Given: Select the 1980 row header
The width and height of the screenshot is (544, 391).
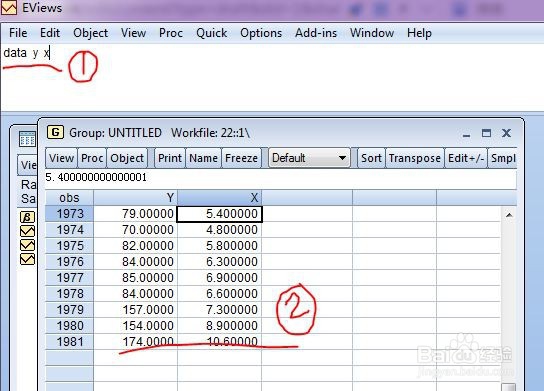Looking at the screenshot, I should pyautogui.click(x=69, y=325).
